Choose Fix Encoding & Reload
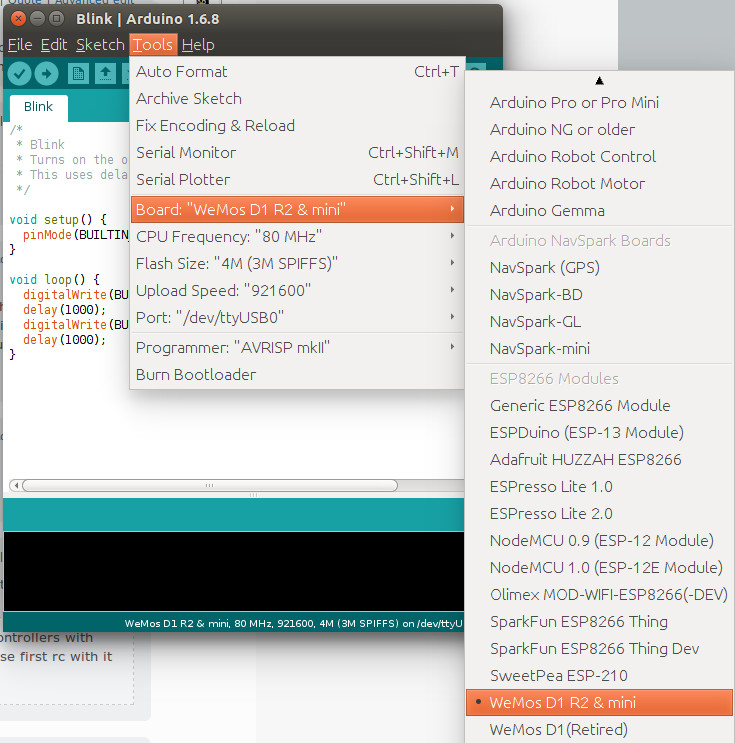The width and height of the screenshot is (735, 743). pos(297,126)
